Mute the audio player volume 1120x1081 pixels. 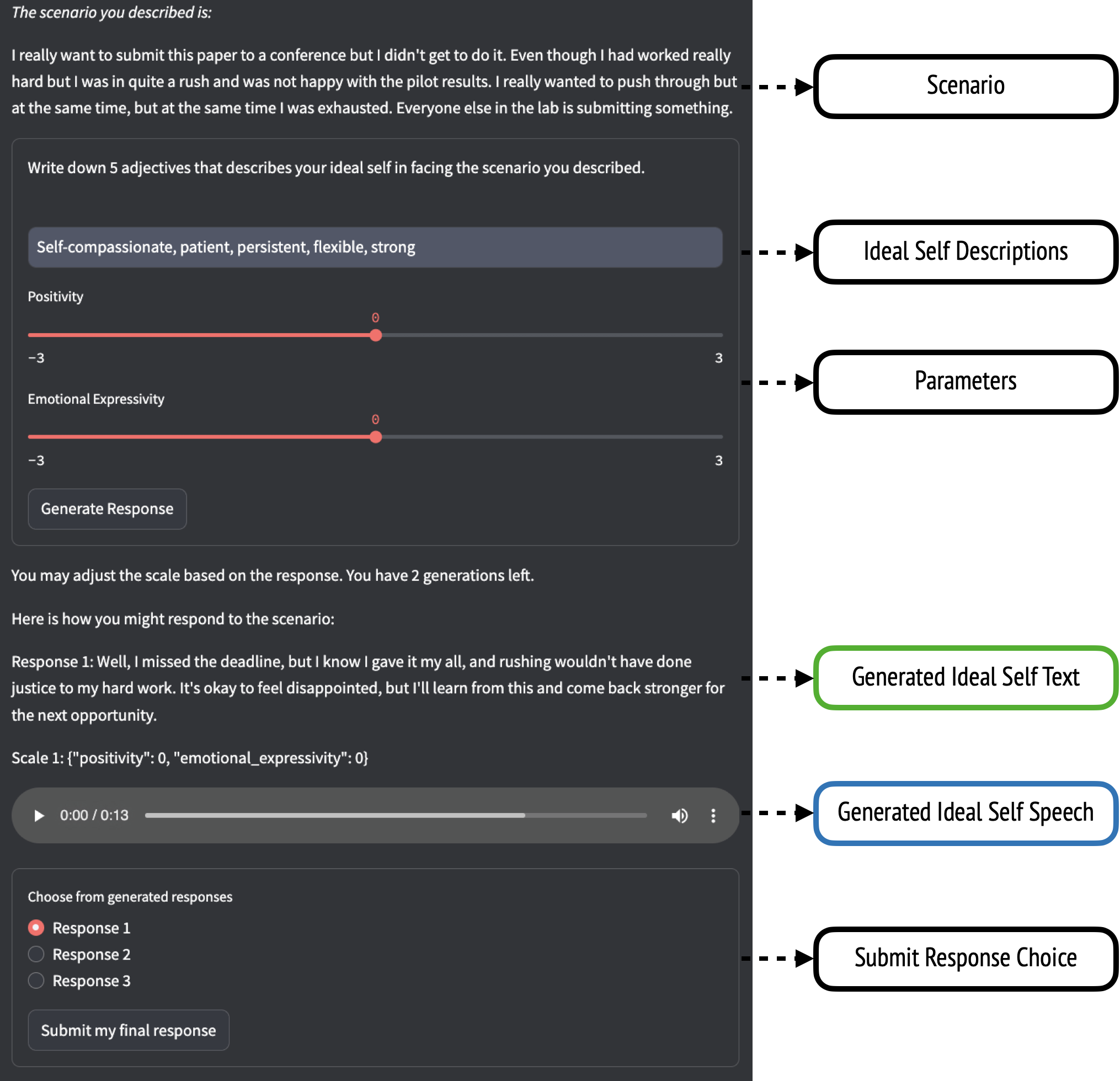pyautogui.click(x=679, y=815)
